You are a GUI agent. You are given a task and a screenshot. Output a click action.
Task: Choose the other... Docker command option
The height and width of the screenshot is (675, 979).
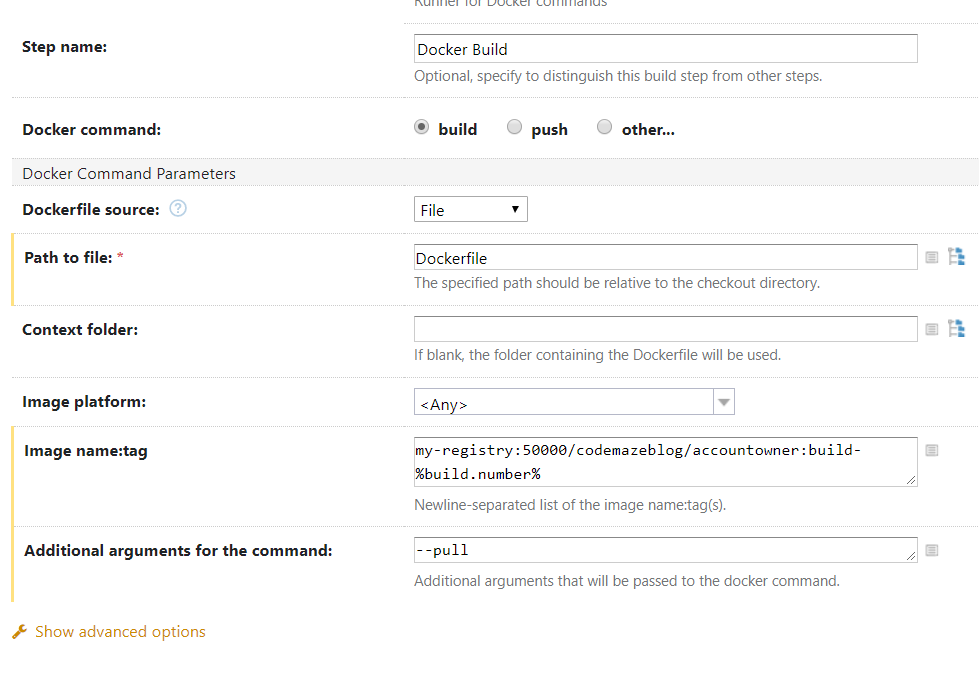pyautogui.click(x=604, y=128)
